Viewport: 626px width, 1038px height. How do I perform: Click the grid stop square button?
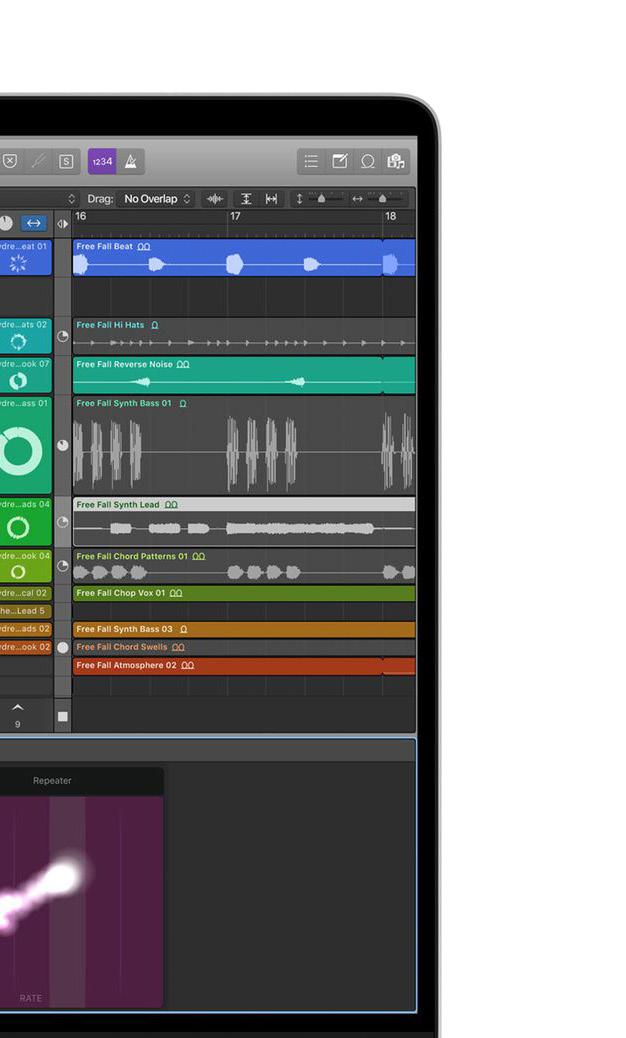(63, 716)
